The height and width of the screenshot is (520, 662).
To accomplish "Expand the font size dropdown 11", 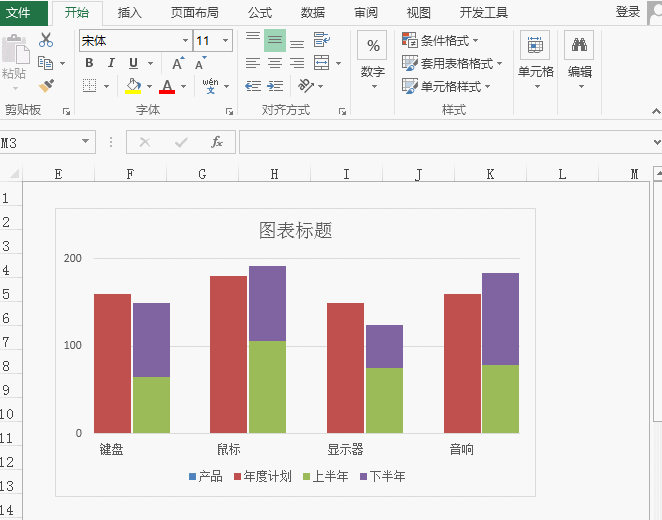I will pyautogui.click(x=225, y=41).
